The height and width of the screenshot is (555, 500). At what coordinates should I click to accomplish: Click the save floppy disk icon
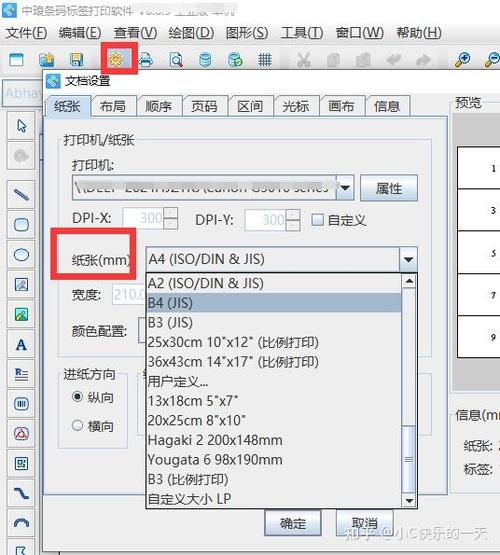click(76, 60)
